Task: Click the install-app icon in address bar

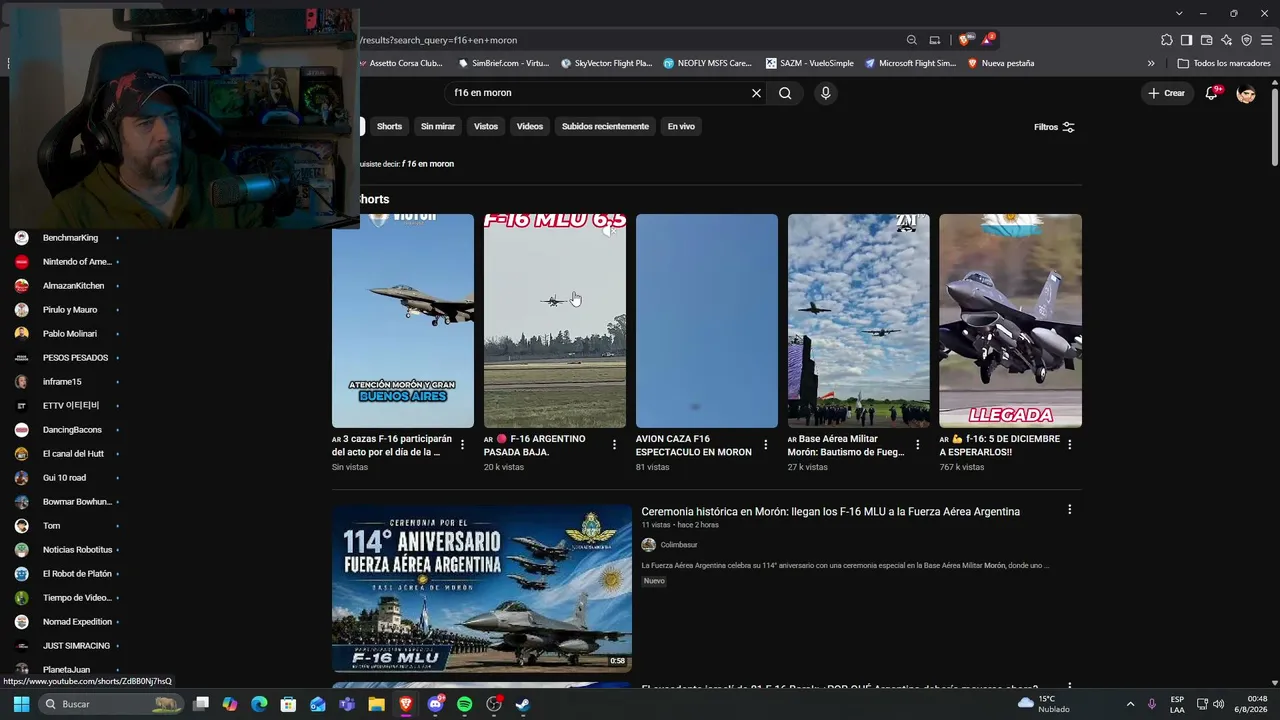Action: tap(935, 40)
